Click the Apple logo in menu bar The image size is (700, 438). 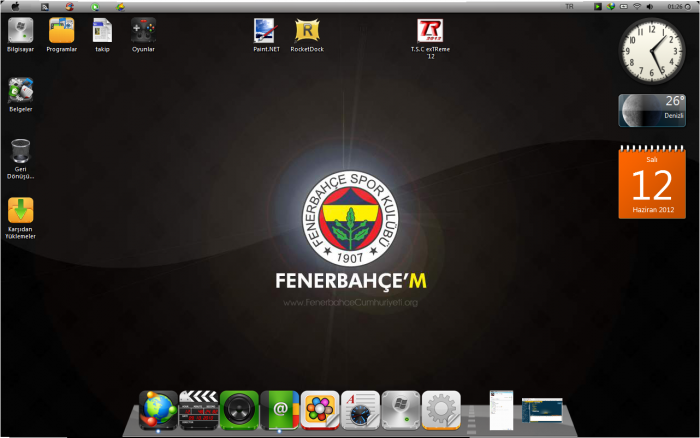(15, 7)
